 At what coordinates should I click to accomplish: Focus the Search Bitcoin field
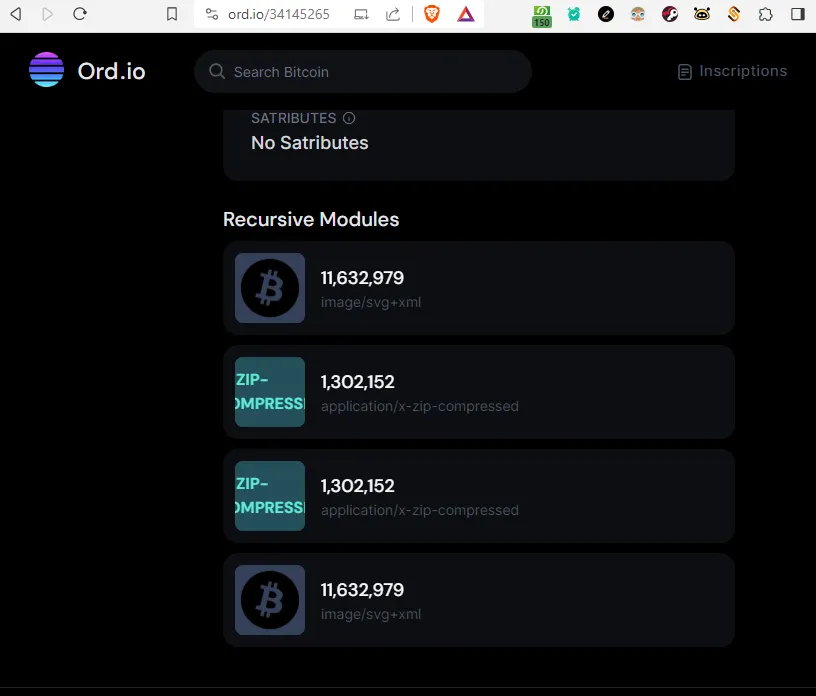[363, 72]
